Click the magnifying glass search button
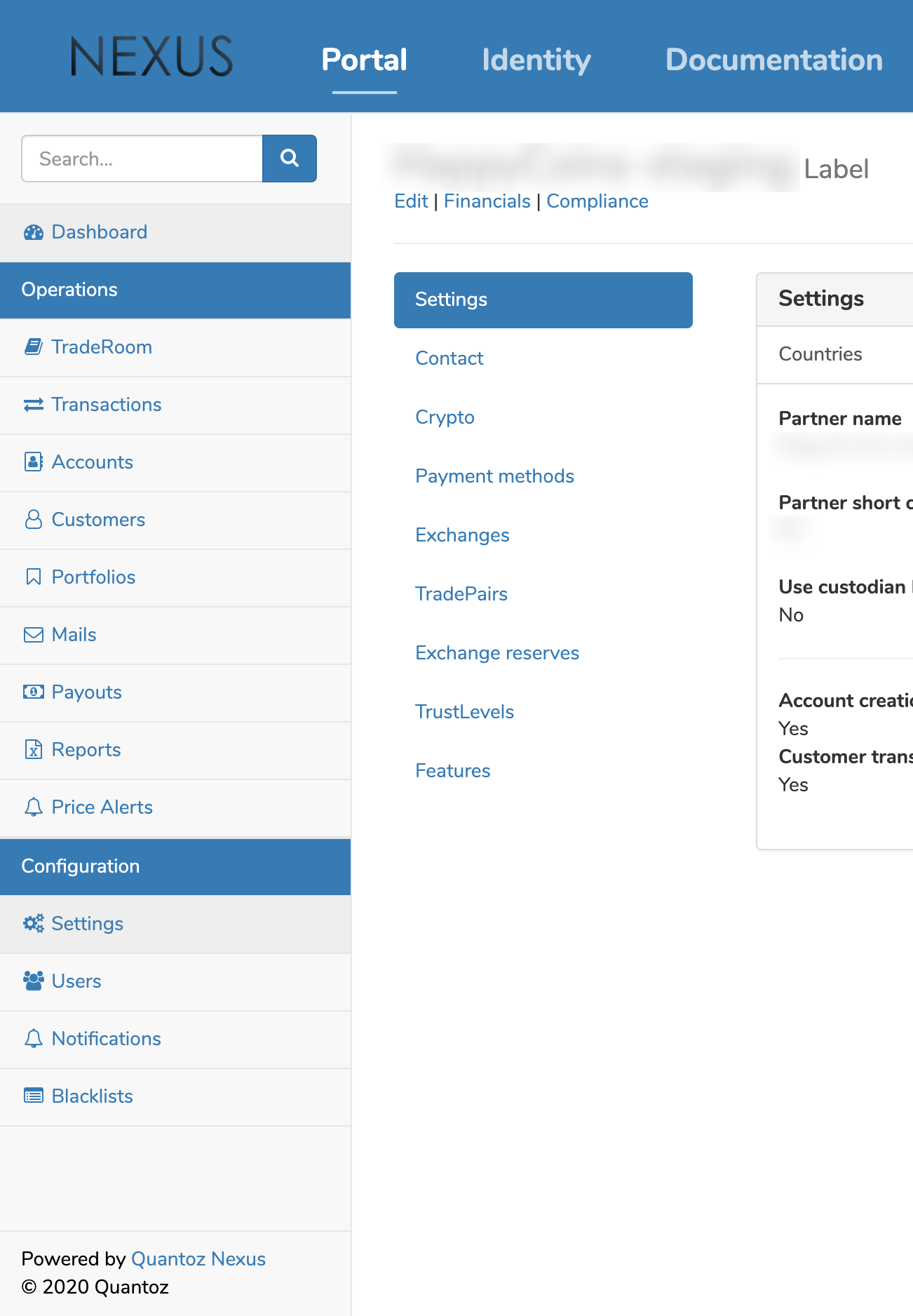 tap(289, 159)
